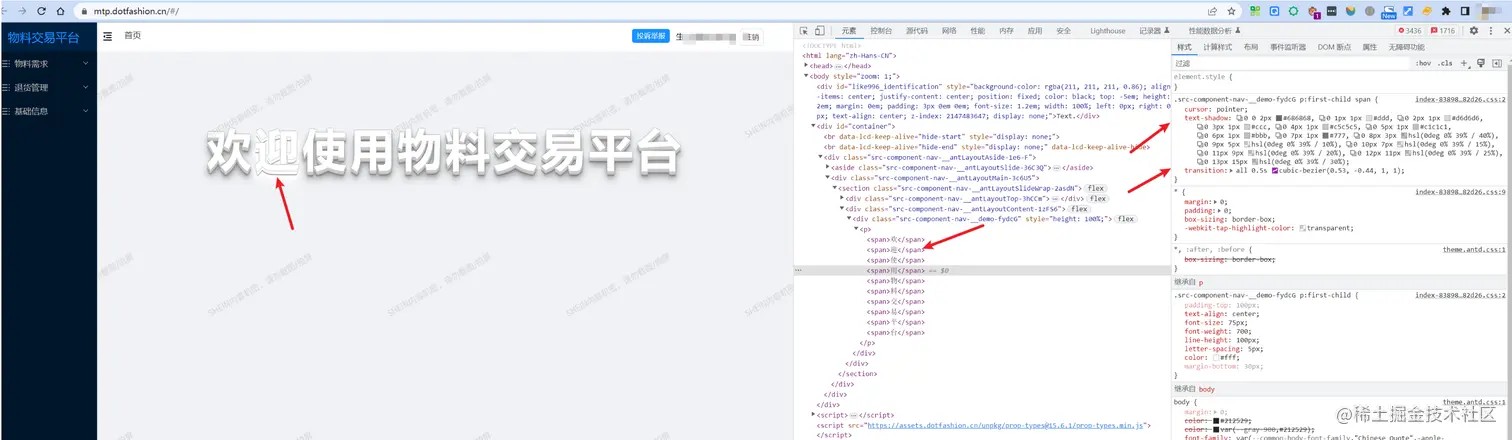Expand the head node in the DOM tree
Image resolution: width=1512 pixels, height=440 pixels.
tap(806, 65)
